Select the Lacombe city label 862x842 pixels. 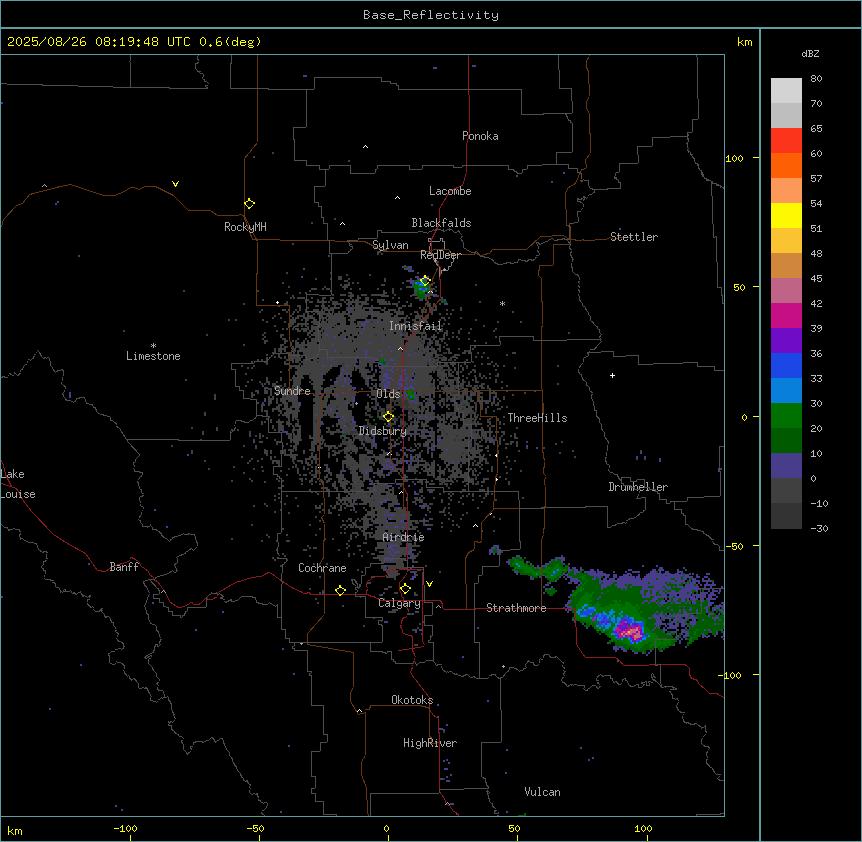point(450,191)
